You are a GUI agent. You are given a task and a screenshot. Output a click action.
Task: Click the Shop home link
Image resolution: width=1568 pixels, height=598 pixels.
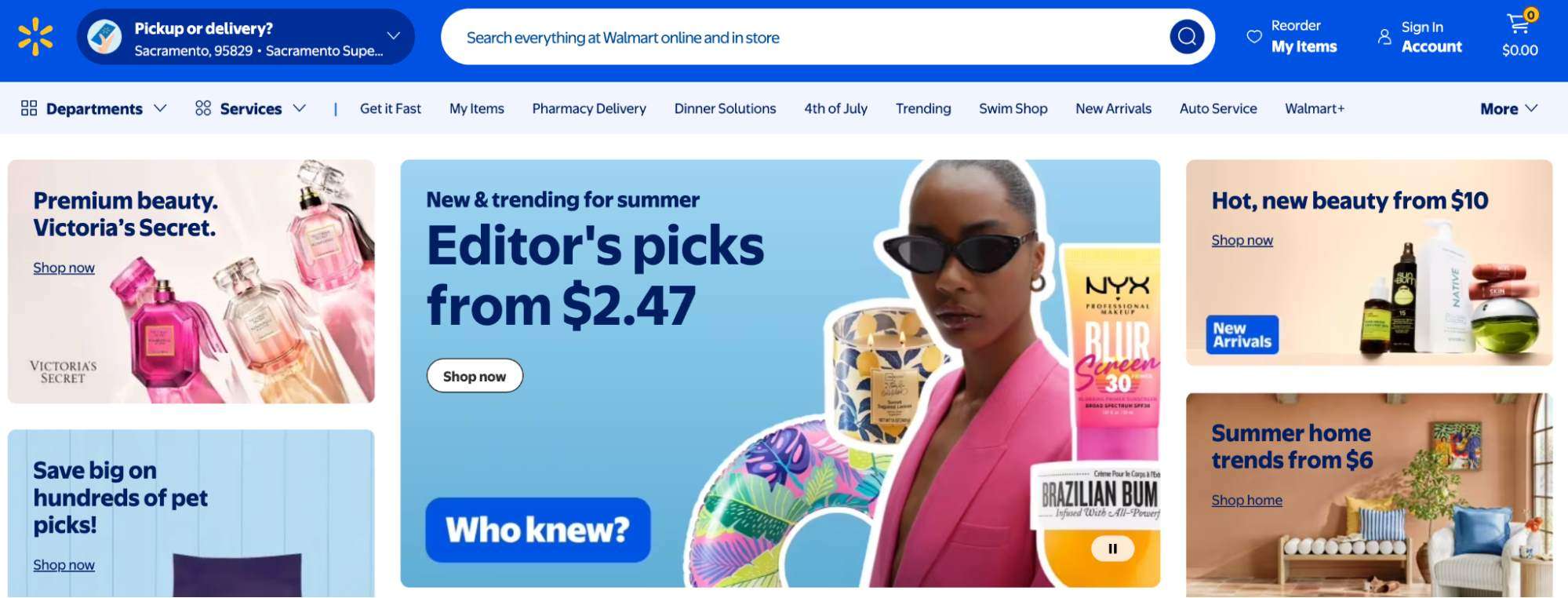(x=1246, y=500)
